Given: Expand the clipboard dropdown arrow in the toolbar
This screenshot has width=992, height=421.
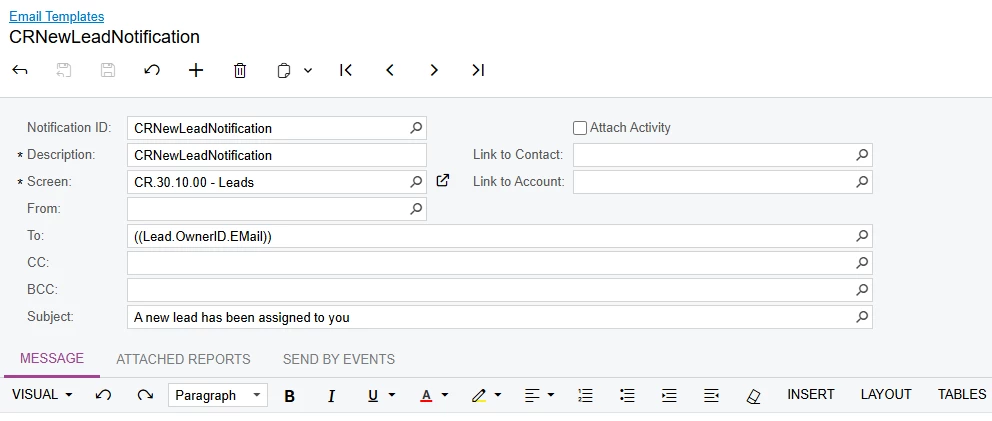Looking at the screenshot, I should point(308,70).
